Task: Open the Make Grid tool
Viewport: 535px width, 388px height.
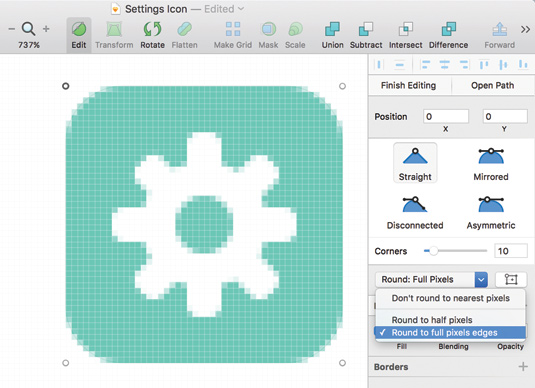Action: click(x=233, y=35)
